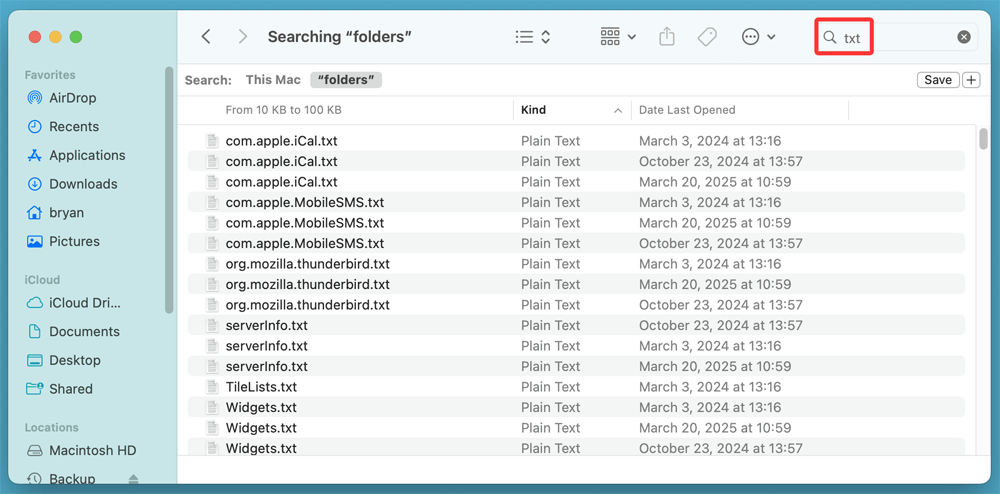1000x494 pixels.
Task: Select com.apple.MobileSMS.txt opened March 20, 2025
Action: 576,222
